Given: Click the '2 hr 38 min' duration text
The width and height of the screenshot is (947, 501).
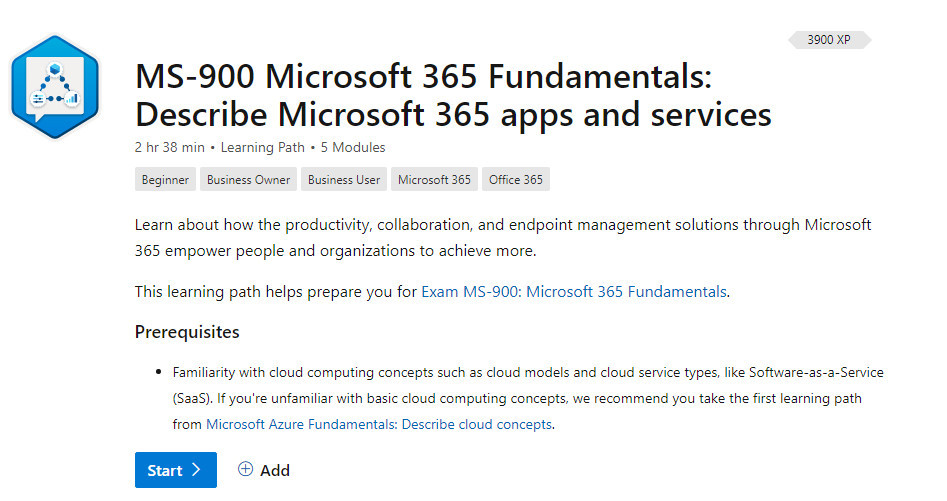Looking at the screenshot, I should [x=170, y=147].
